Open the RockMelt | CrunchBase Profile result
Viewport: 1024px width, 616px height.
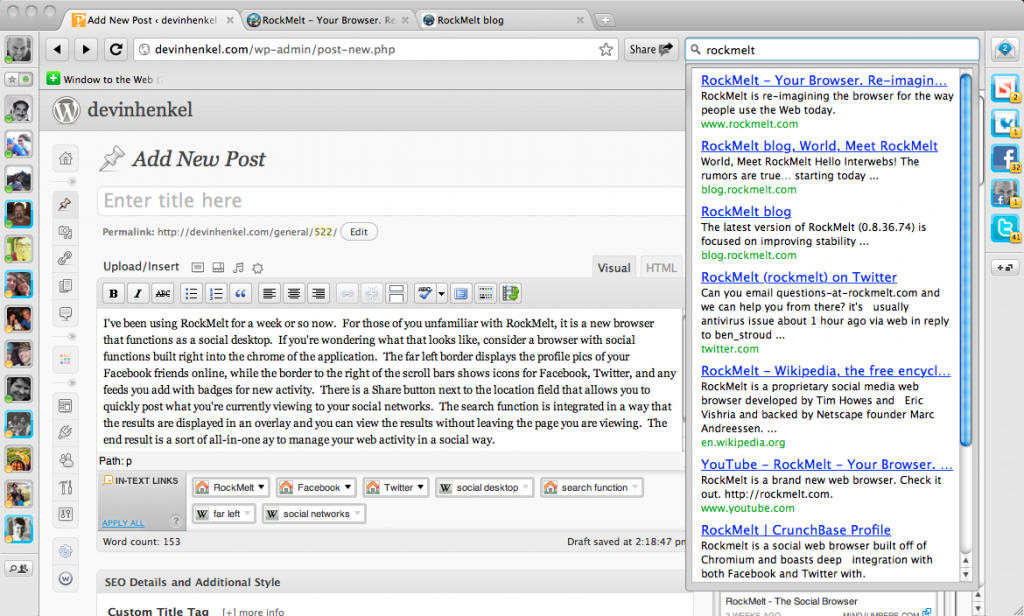click(x=795, y=530)
